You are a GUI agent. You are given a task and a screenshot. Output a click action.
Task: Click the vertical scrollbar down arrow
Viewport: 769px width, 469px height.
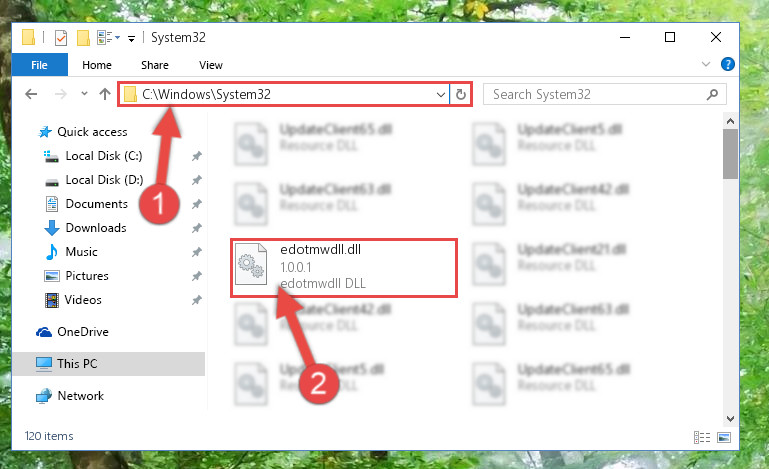click(x=730, y=418)
